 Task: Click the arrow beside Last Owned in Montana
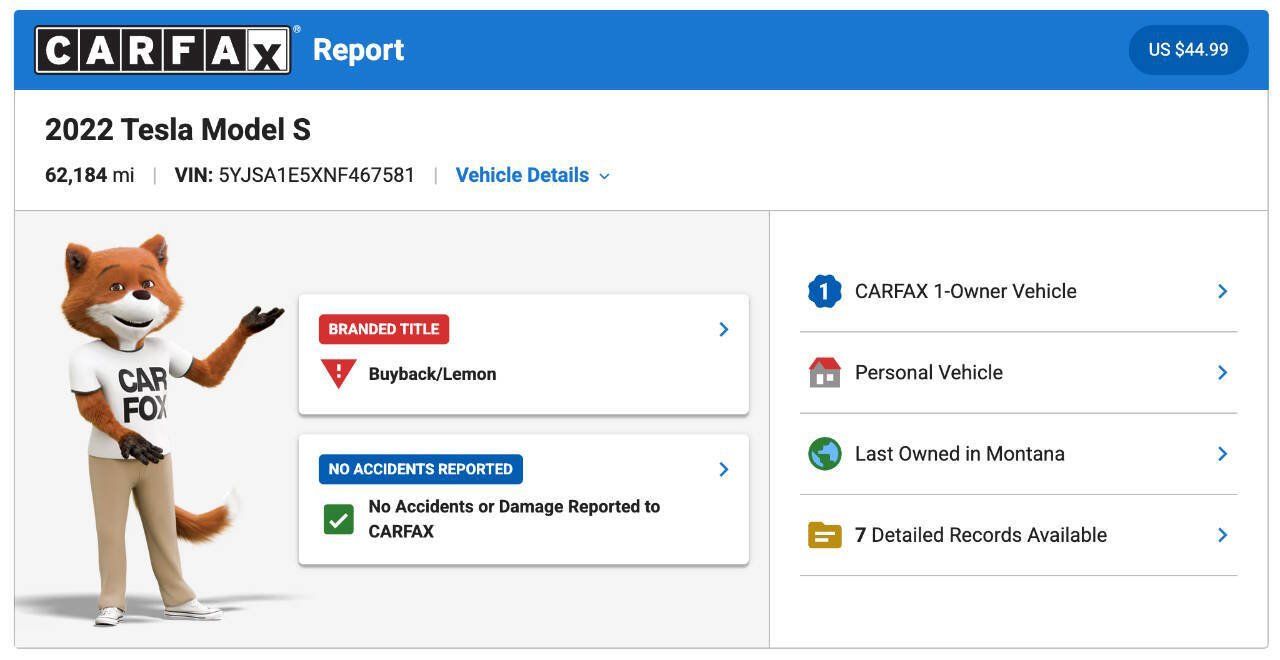click(x=1222, y=453)
